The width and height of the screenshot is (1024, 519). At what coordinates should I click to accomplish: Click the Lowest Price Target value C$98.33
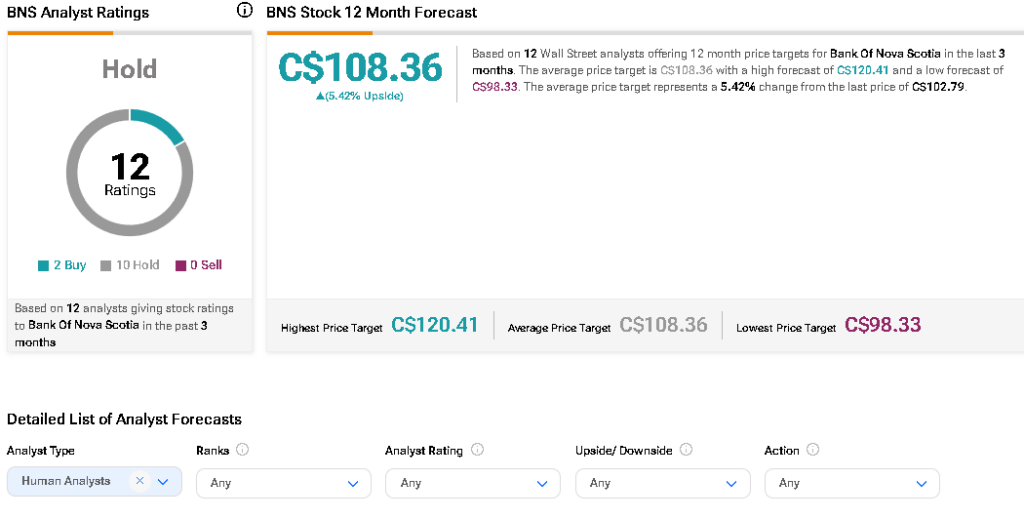(x=883, y=325)
